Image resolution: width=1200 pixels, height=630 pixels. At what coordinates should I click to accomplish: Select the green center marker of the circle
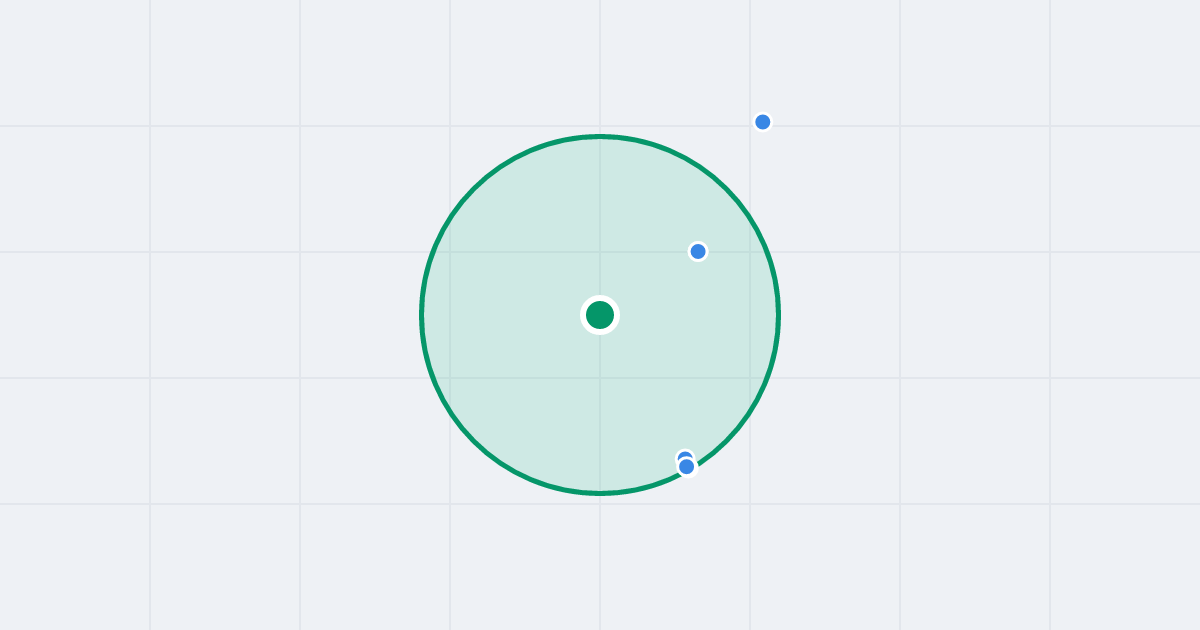(600, 315)
